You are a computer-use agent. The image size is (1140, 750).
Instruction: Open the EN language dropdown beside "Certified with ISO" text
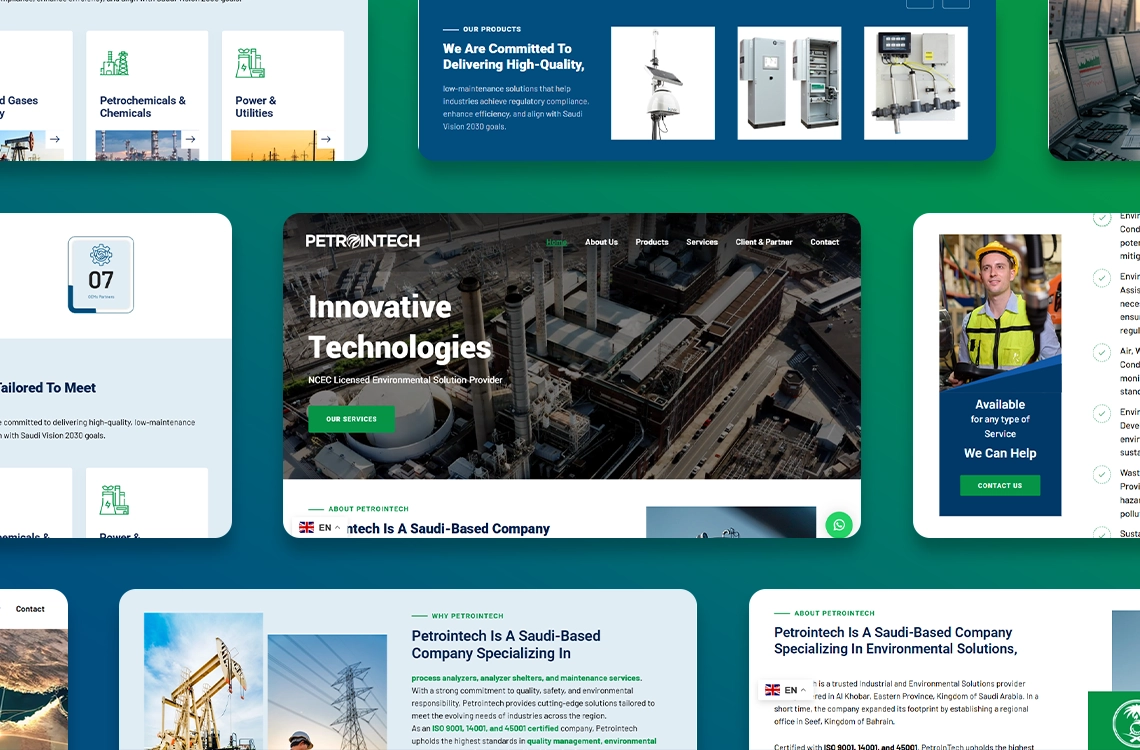786,690
